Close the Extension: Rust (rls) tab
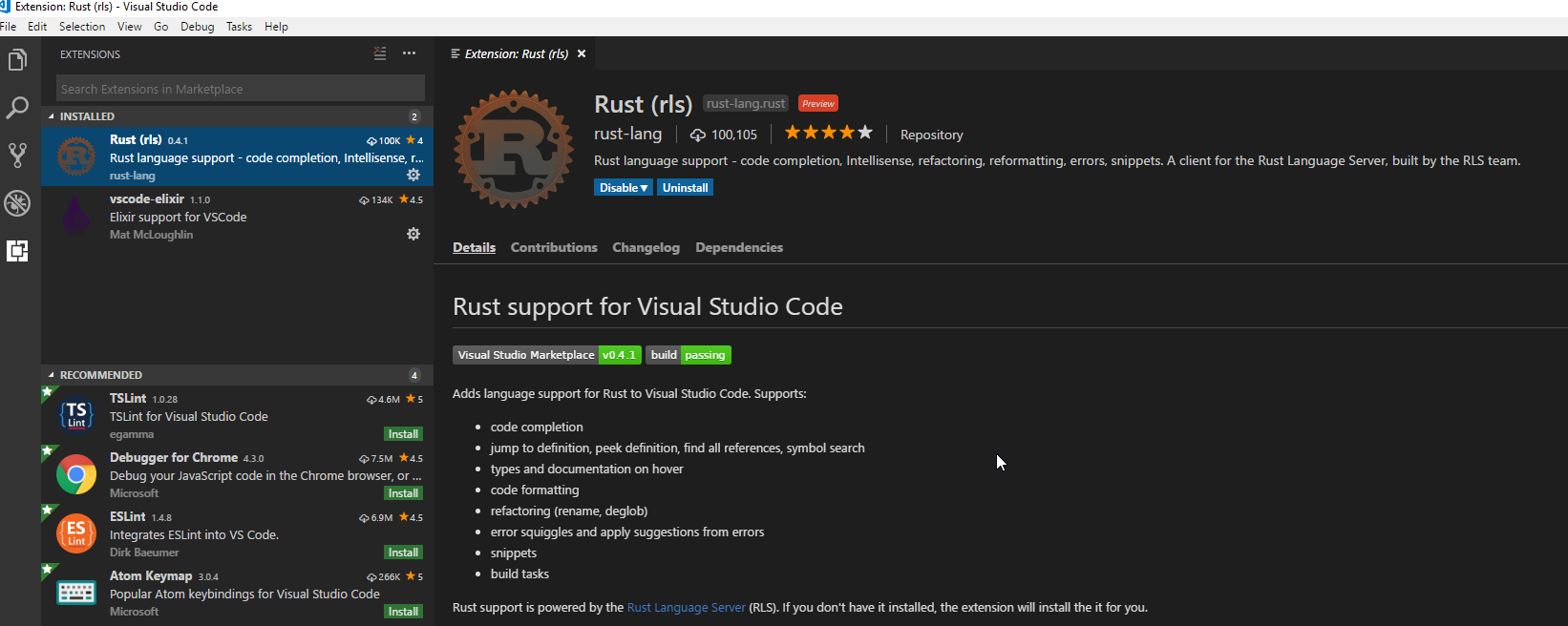1568x626 pixels. pyautogui.click(x=582, y=53)
